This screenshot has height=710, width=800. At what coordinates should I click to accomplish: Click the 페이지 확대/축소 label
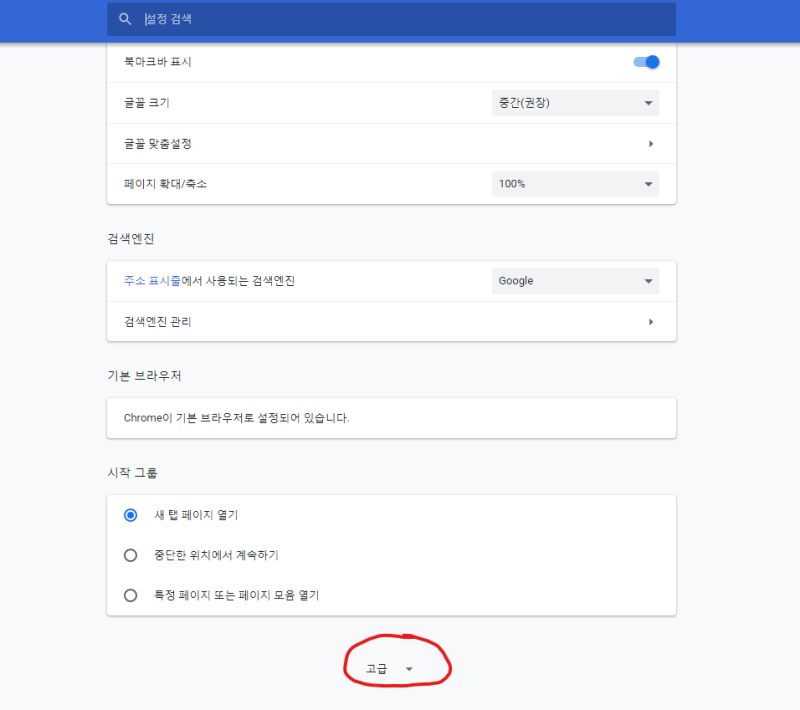165,184
